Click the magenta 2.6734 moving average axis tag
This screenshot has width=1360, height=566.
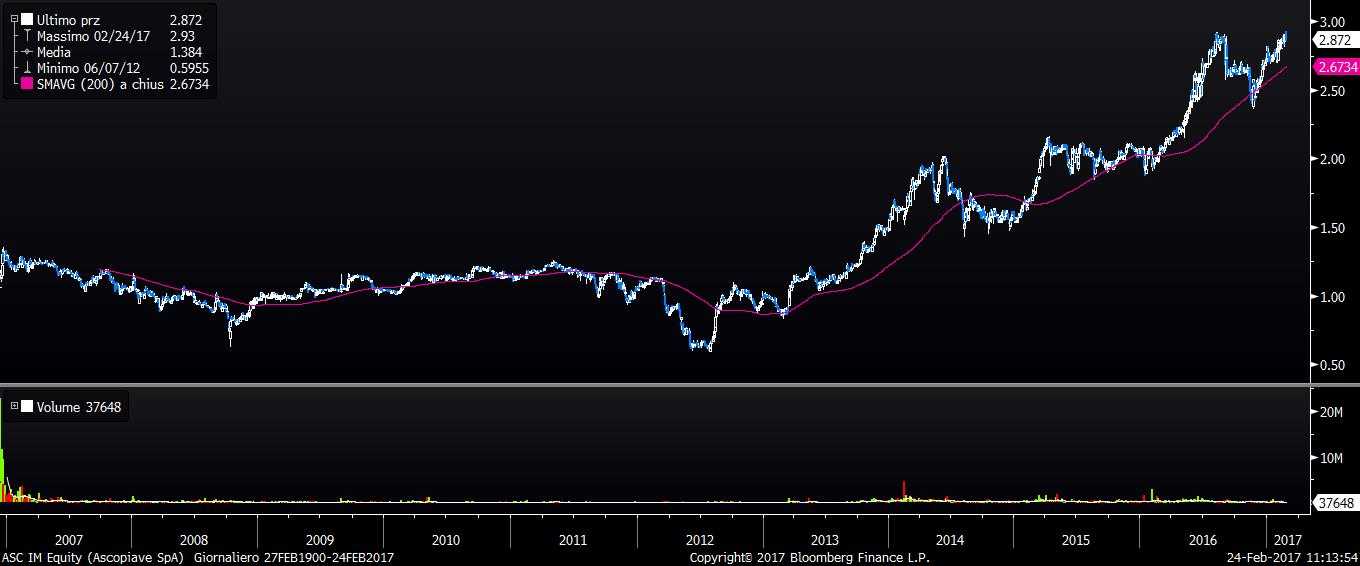click(x=1337, y=67)
